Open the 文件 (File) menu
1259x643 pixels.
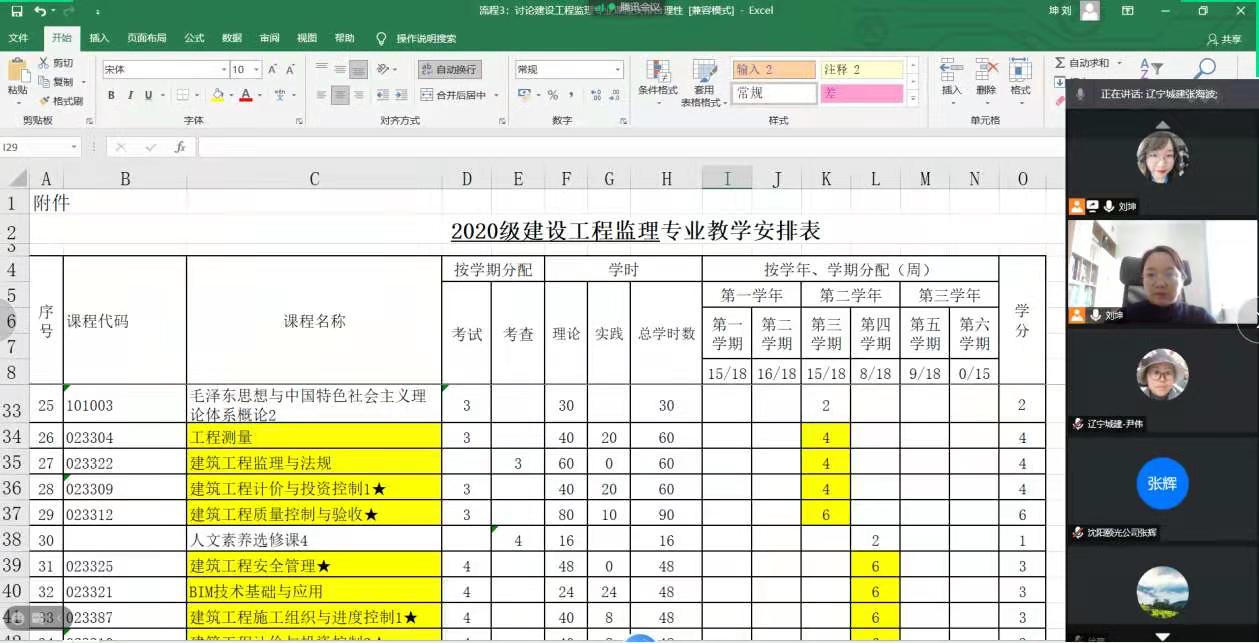pos(18,38)
